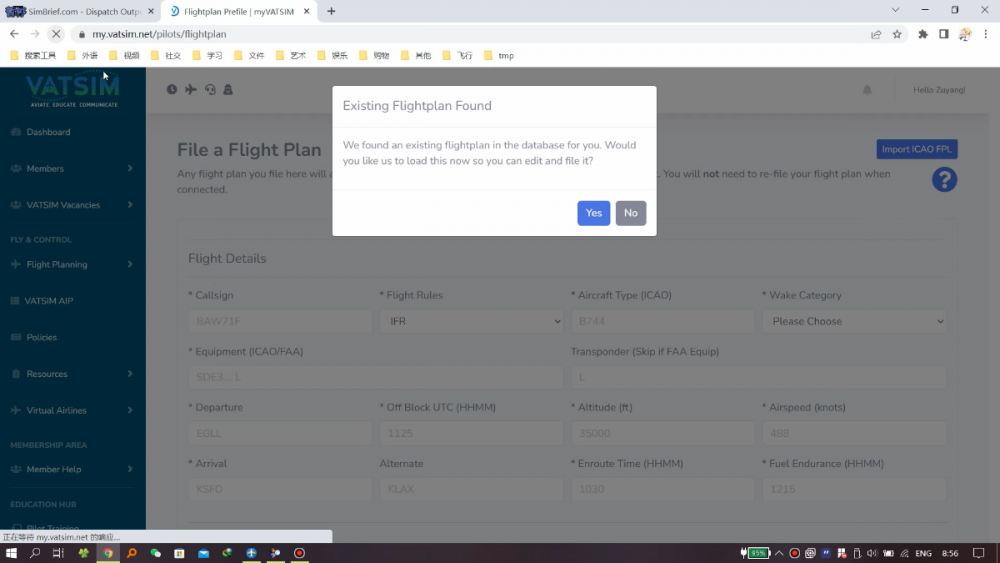This screenshot has width=1000, height=563.
Task: Decline loading flightplan with No button
Action: click(x=630, y=213)
